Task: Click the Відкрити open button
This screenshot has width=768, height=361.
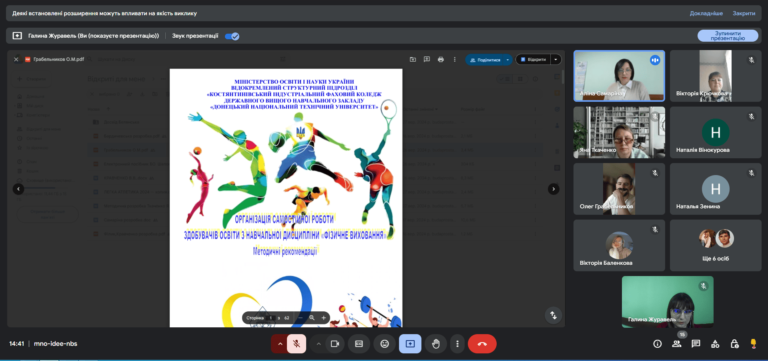Action: tap(533, 60)
